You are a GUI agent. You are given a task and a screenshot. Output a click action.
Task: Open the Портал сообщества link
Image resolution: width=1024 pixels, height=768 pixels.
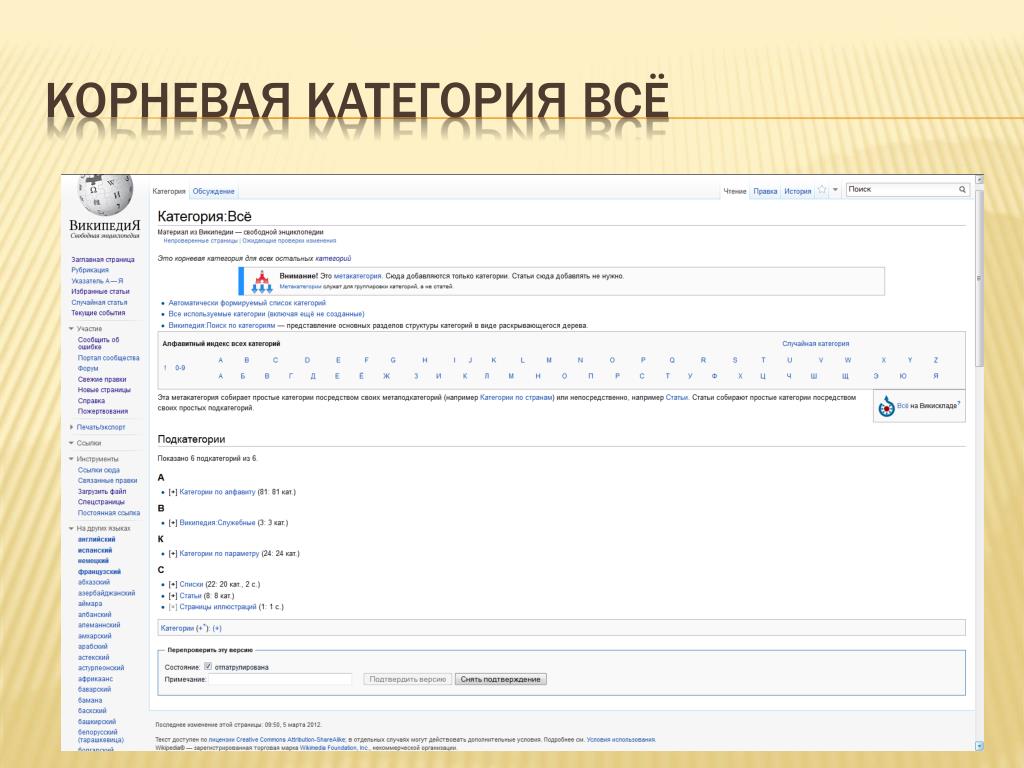tap(108, 358)
